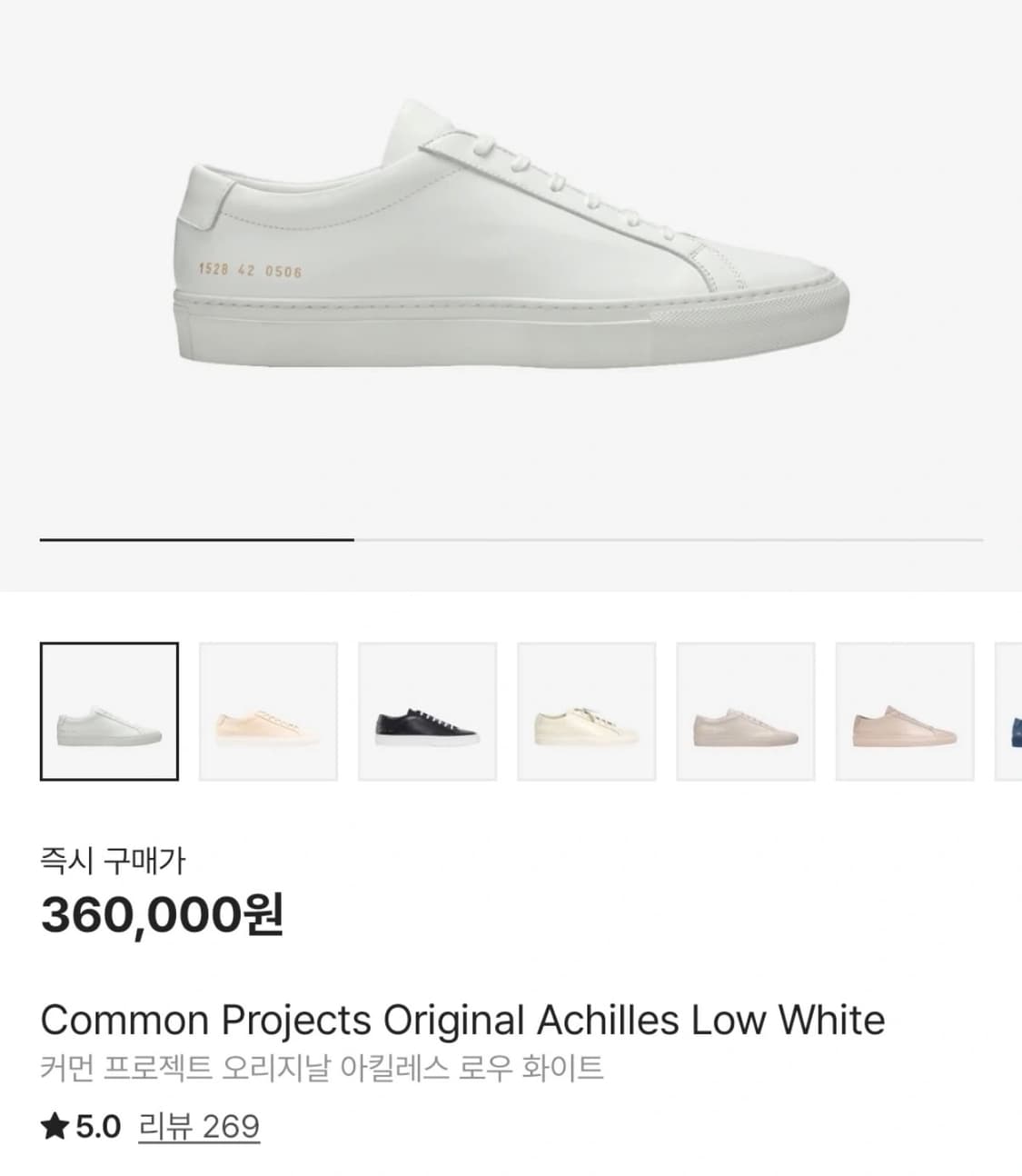1022x1176 pixels.
Task: Open the Common Projects Original Achilles Low White title
Action: click(x=462, y=1021)
